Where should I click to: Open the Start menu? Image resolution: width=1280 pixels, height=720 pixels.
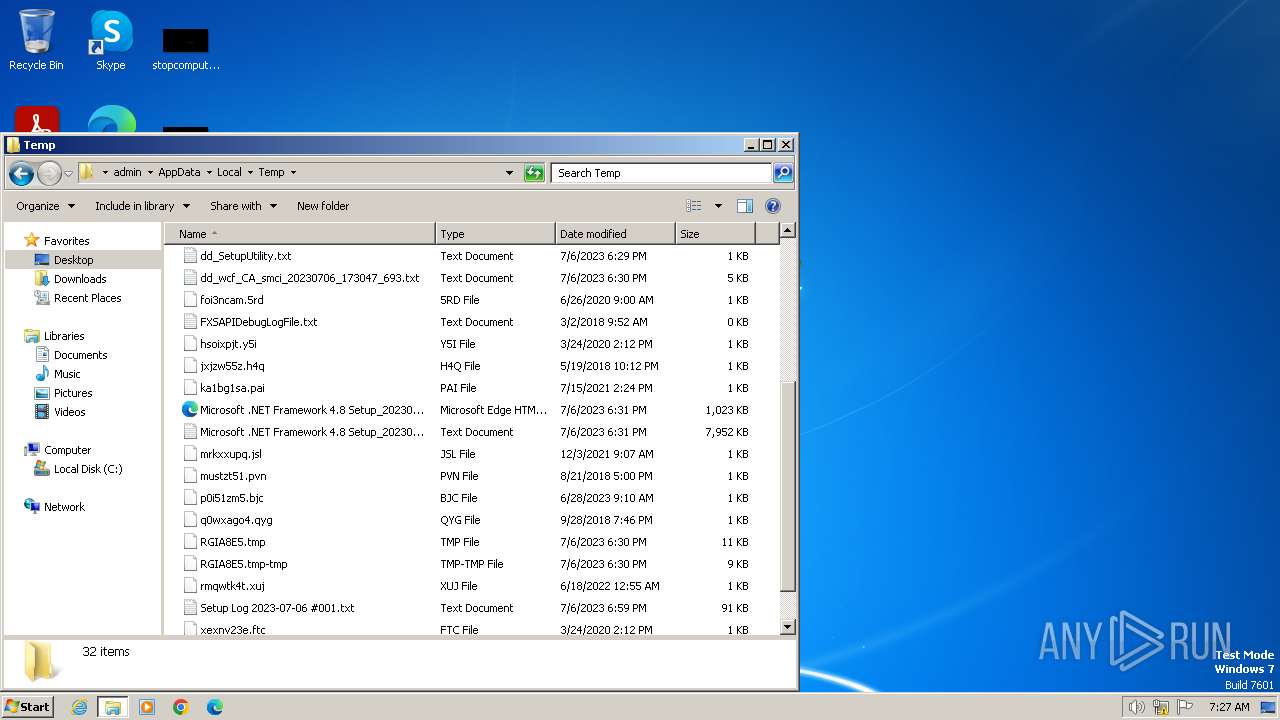tap(28, 706)
